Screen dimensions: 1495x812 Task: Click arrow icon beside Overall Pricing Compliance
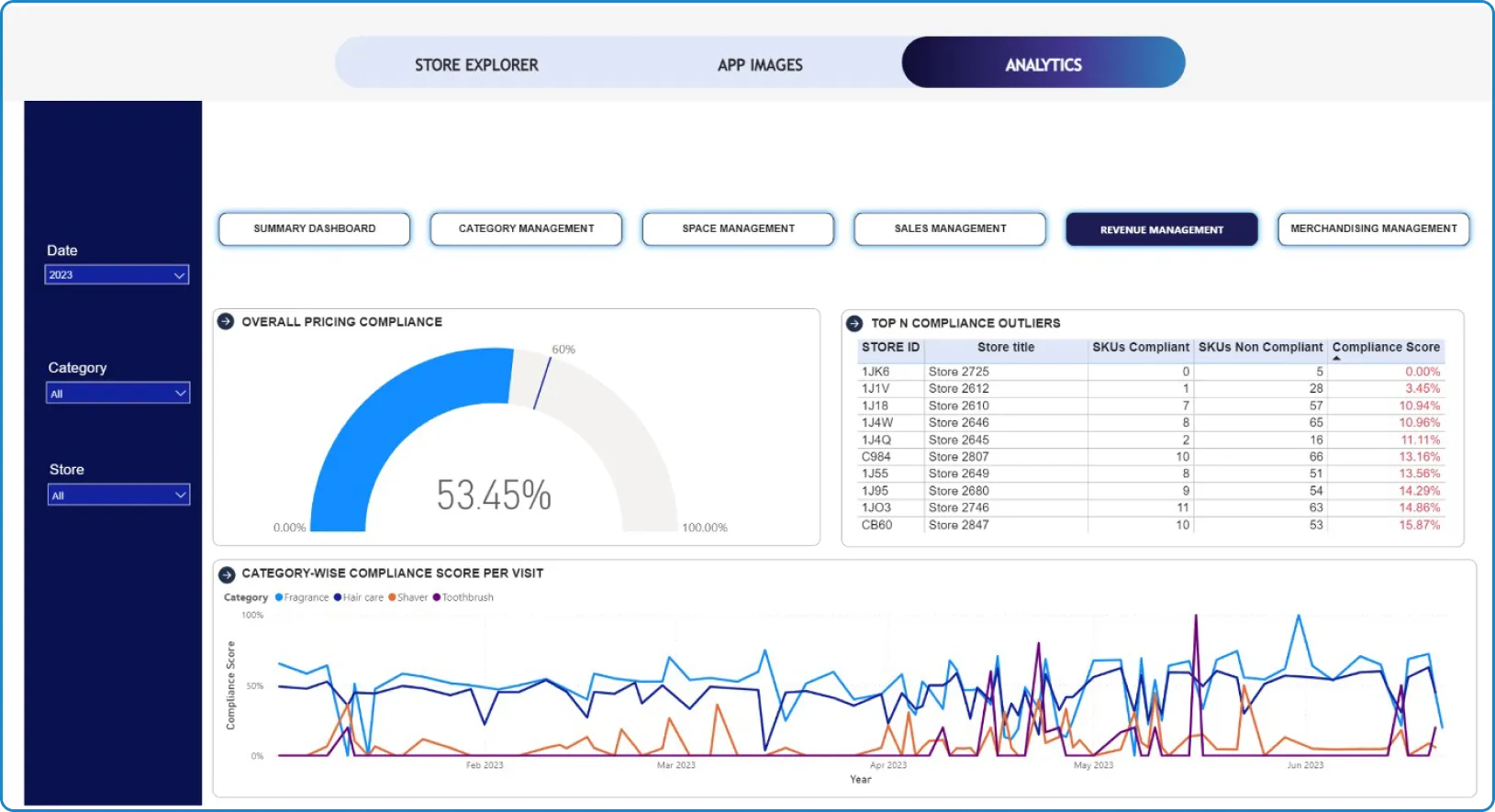pos(225,321)
